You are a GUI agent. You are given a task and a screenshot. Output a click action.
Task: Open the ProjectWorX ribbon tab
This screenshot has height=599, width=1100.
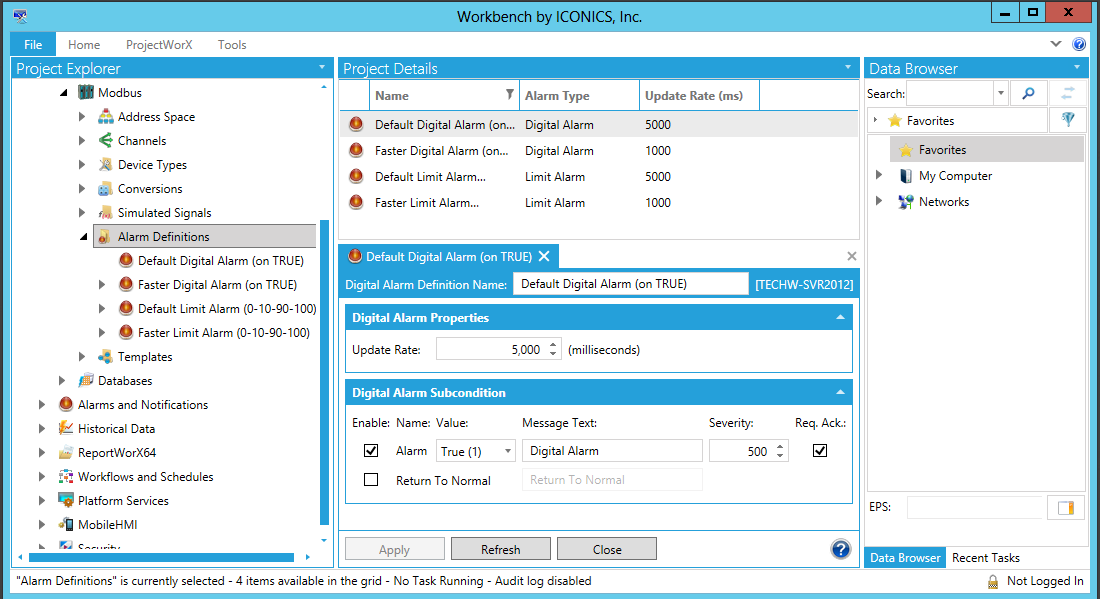point(158,45)
